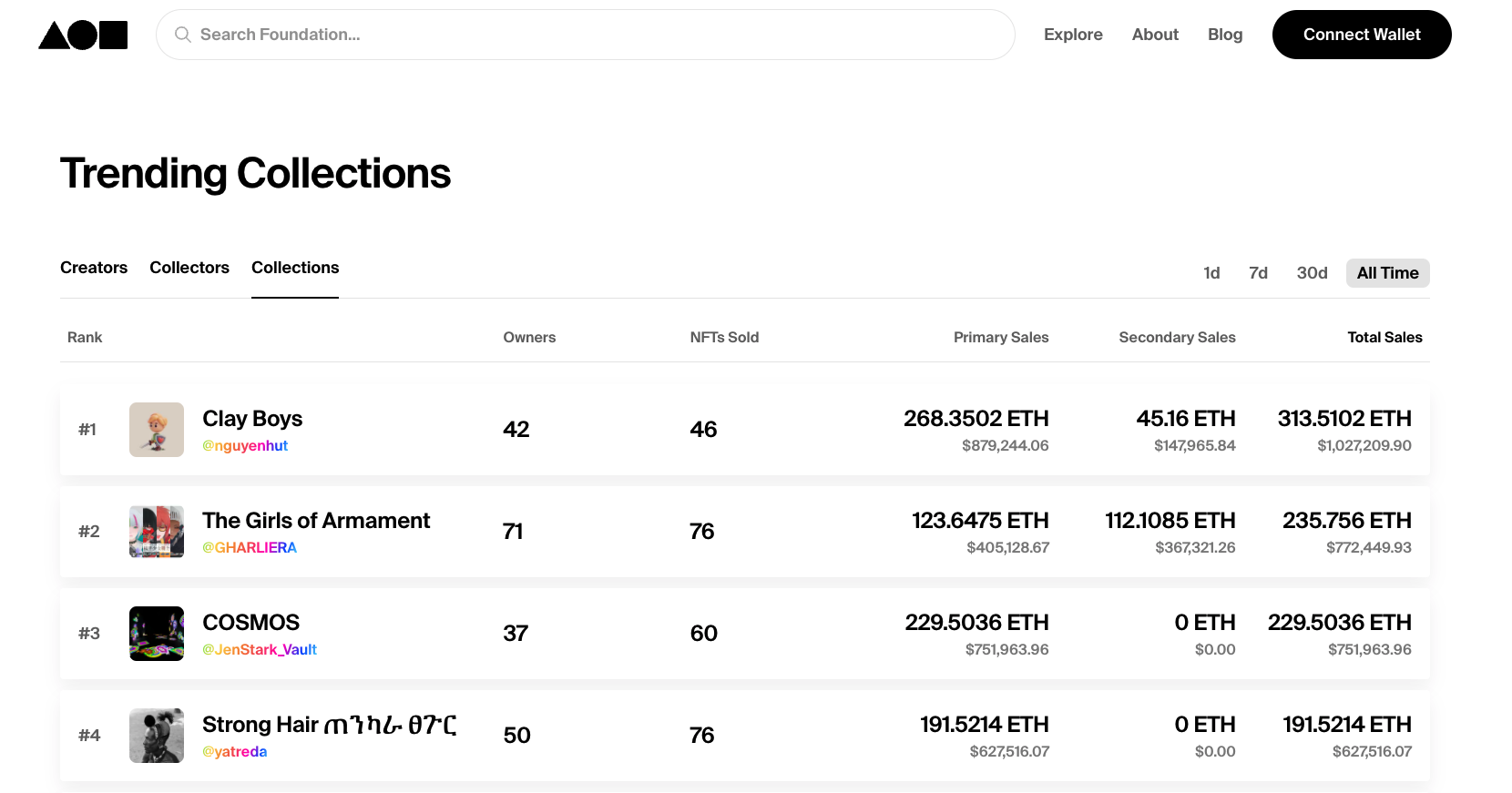Select the Collections tab
1512x793 pixels.
coord(295,268)
